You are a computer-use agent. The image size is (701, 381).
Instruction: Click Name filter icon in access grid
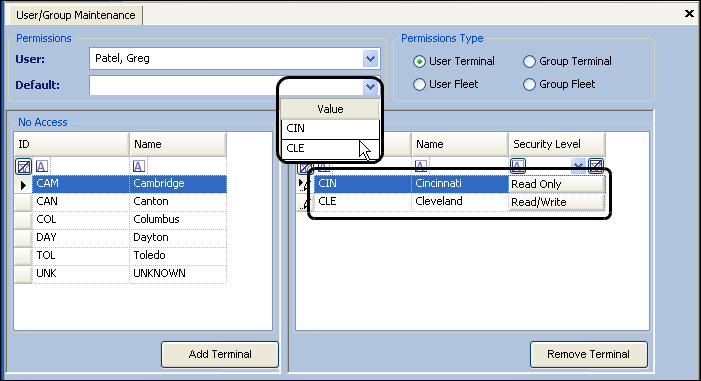[x=421, y=166]
